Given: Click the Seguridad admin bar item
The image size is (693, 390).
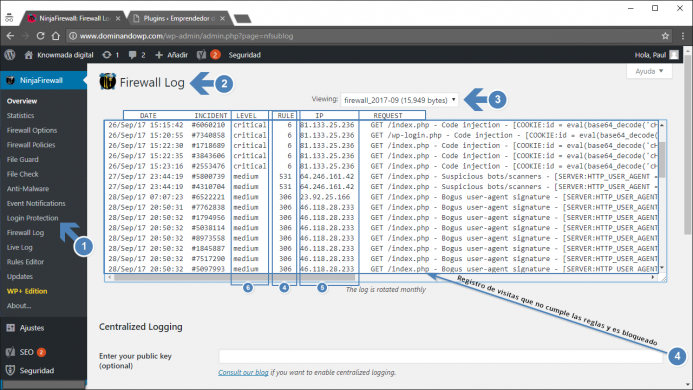Looking at the screenshot, I should tap(244, 55).
